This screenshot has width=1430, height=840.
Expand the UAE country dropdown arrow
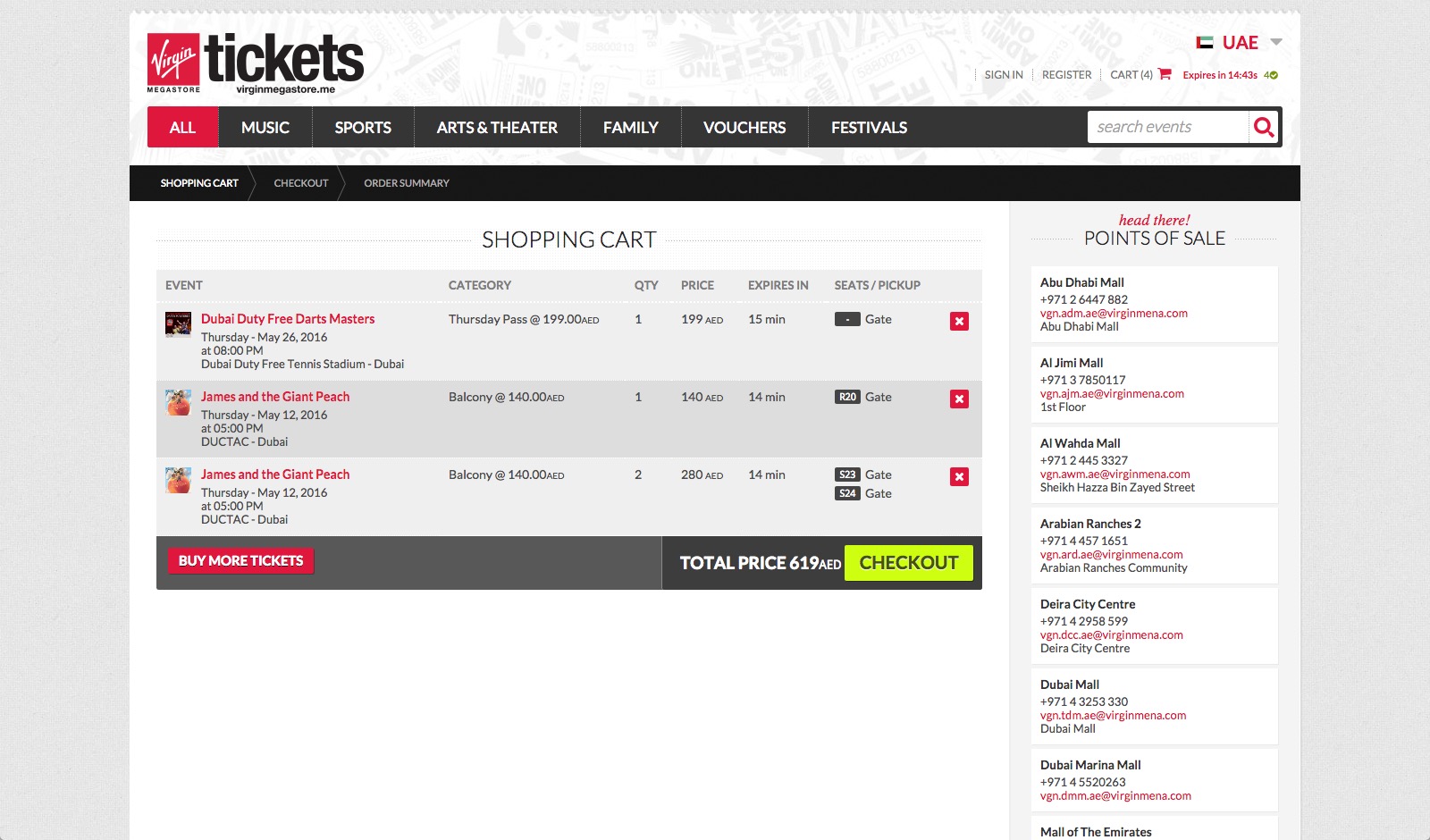(x=1276, y=42)
